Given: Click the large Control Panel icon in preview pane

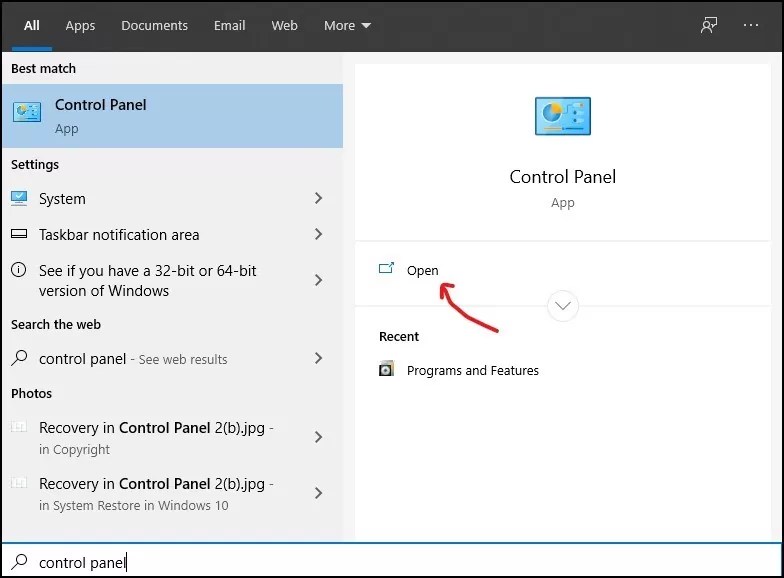Looking at the screenshot, I should [x=562, y=116].
